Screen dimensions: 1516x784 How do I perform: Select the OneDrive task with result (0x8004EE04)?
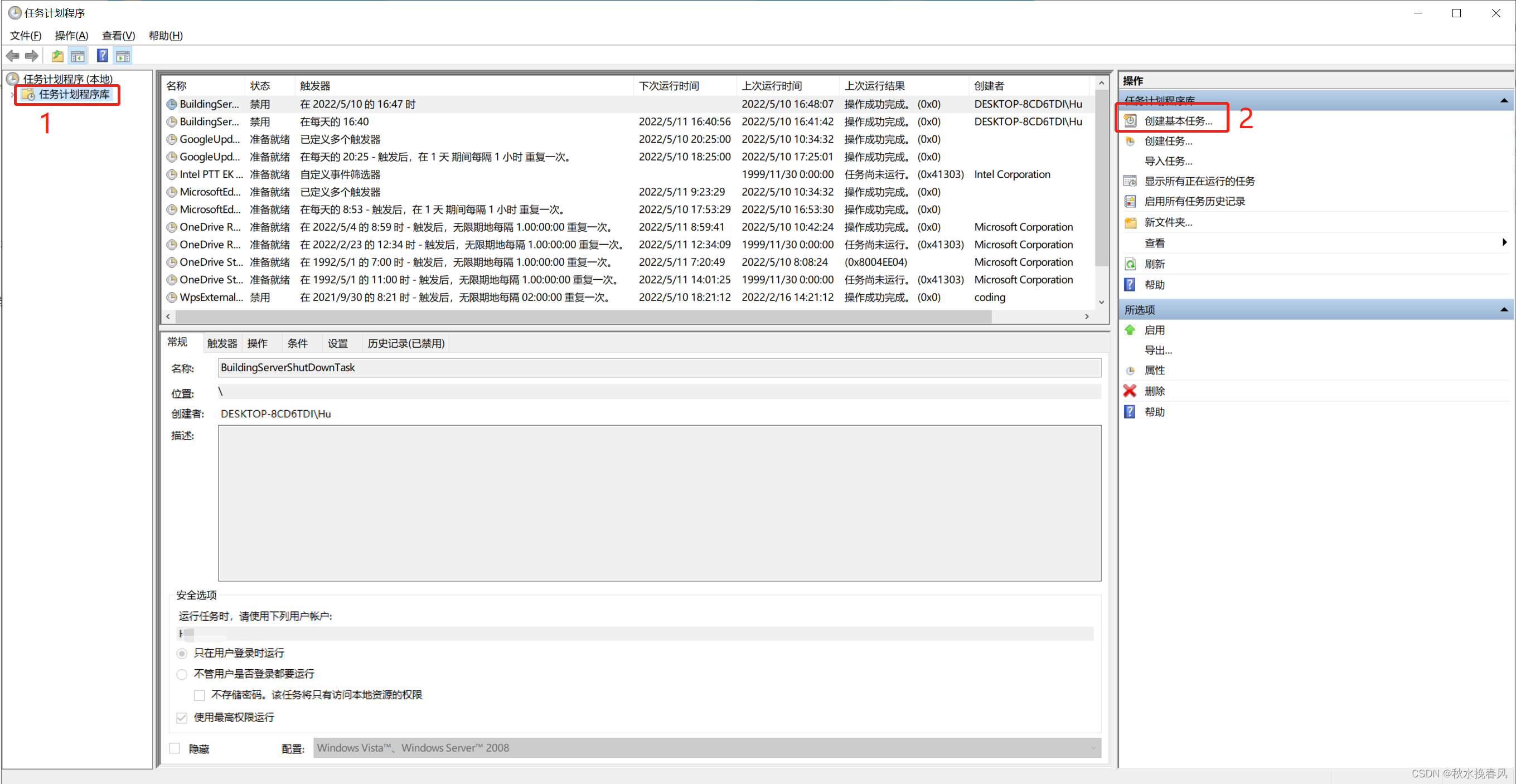pos(628,263)
